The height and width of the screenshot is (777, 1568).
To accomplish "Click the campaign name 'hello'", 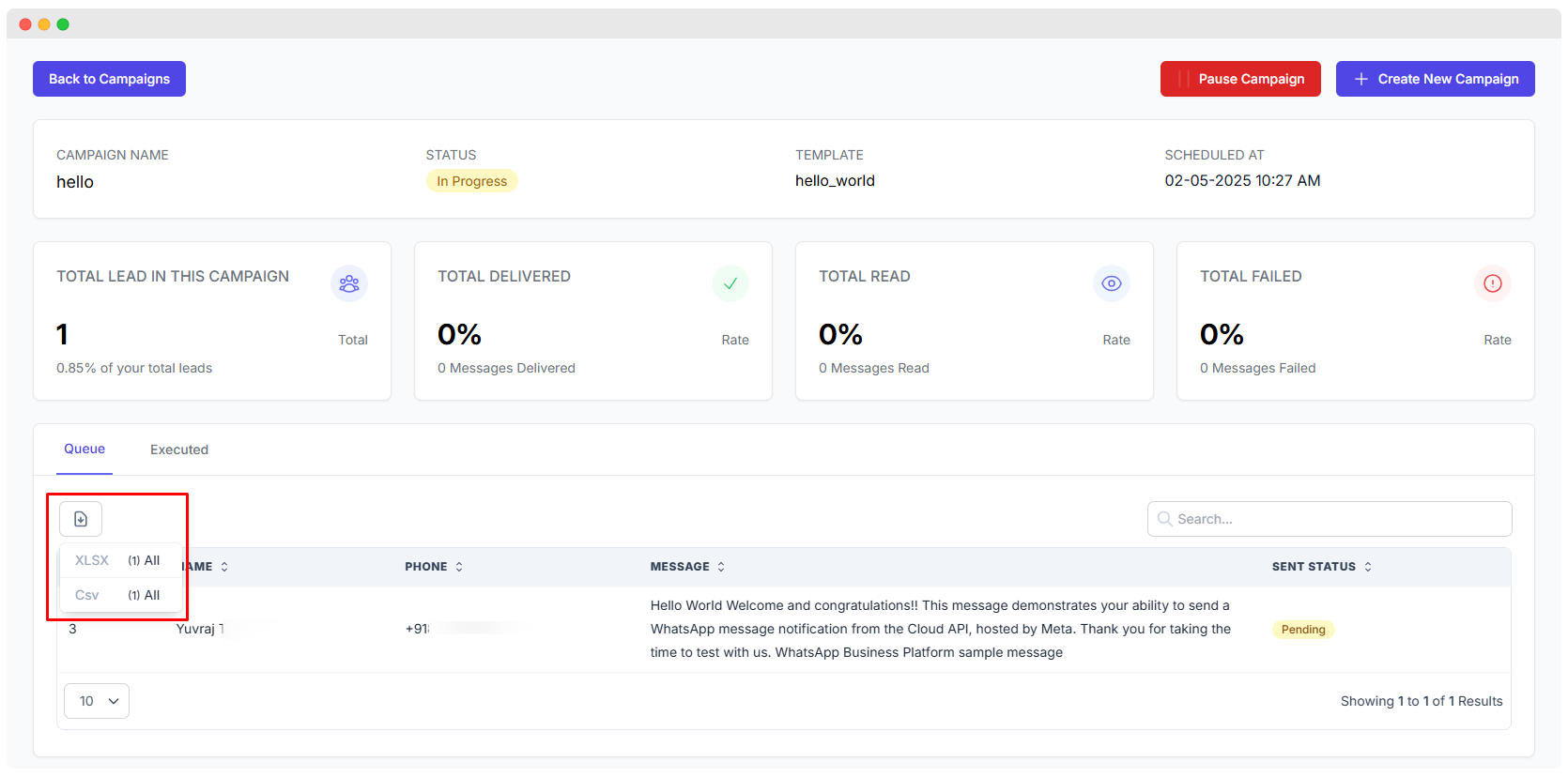I will coord(75,182).
